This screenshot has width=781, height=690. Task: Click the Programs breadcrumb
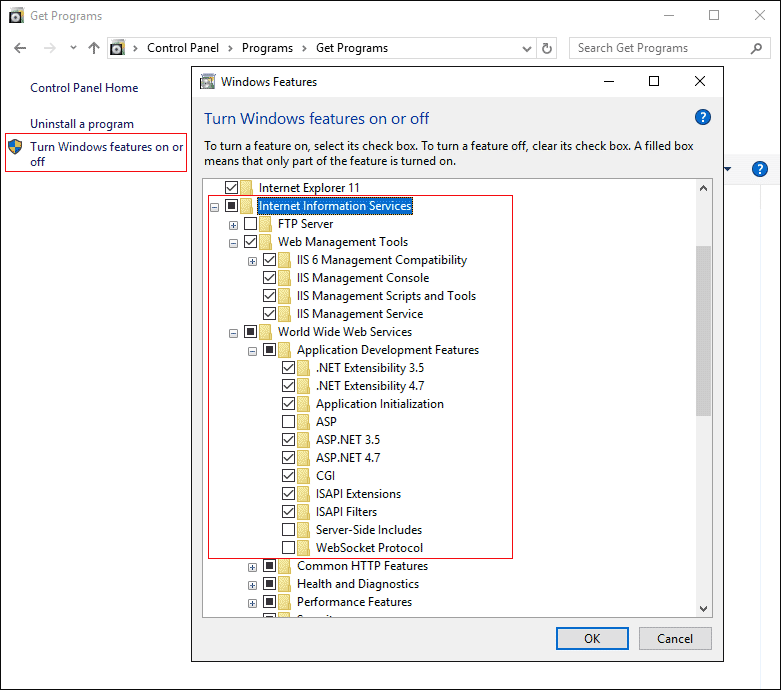click(x=267, y=48)
